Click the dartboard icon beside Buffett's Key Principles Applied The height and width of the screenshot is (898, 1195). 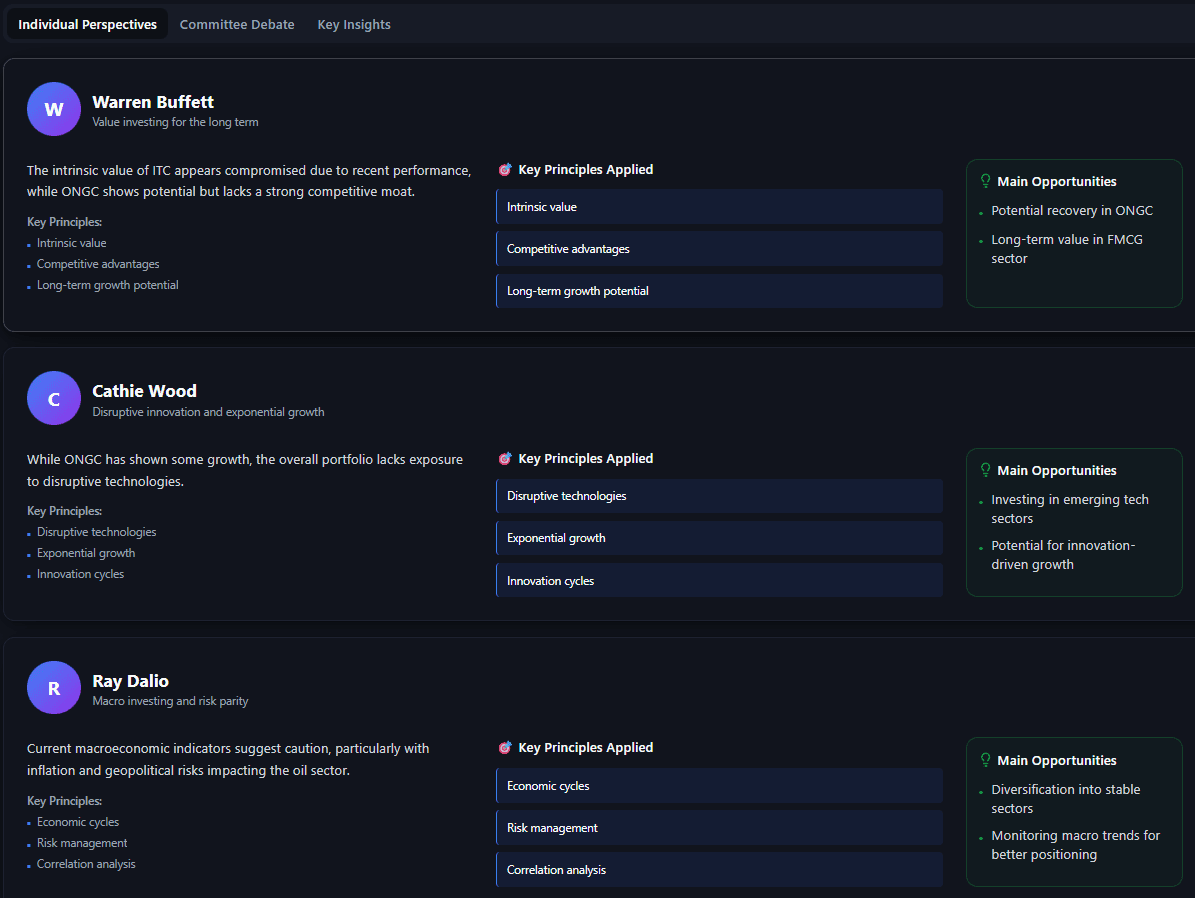click(x=505, y=169)
